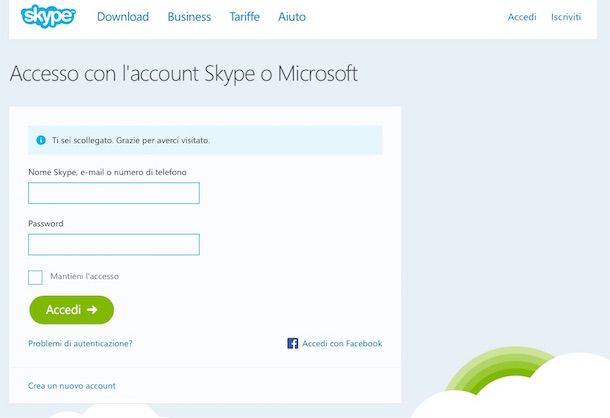This screenshot has width=610, height=418.
Task: Open Problemi di autenticazione? link
Action: pyautogui.click(x=80, y=343)
